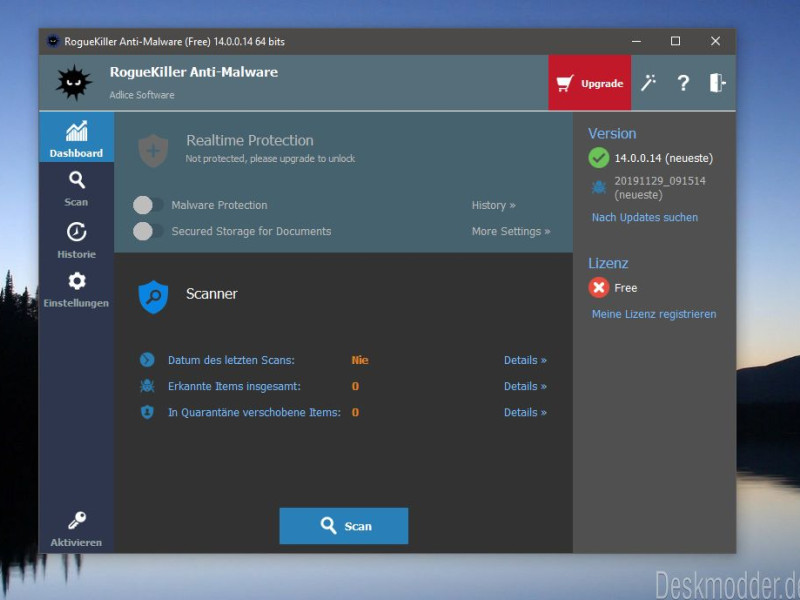Click the bug icon beside signature version
Viewport: 800px width, 600px height.
[x=598, y=187]
